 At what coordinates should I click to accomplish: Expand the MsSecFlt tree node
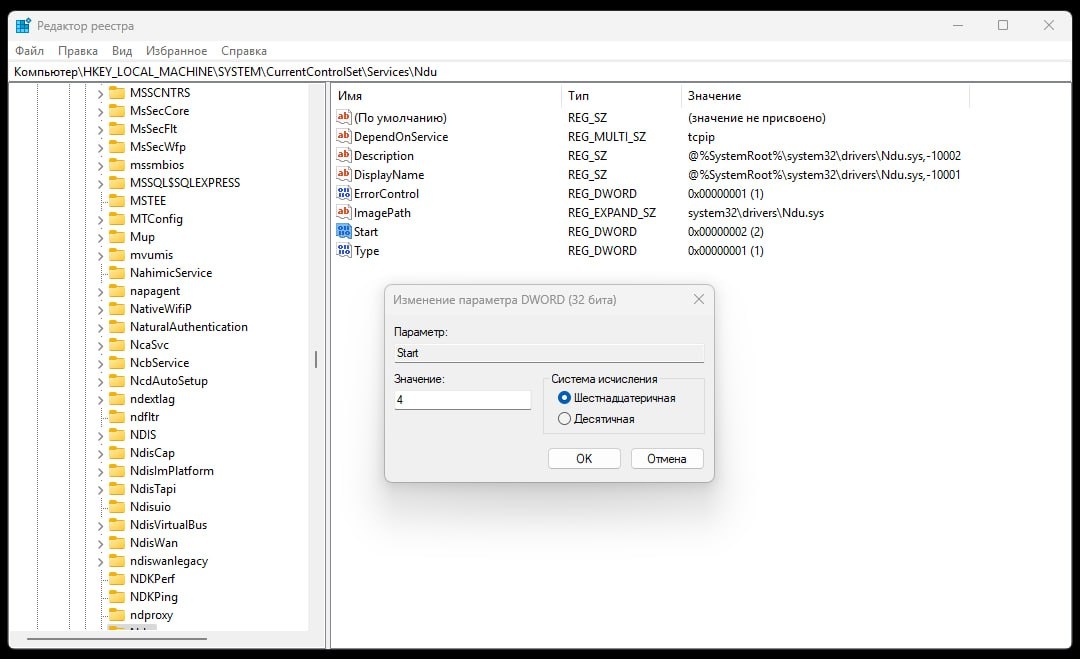100,129
